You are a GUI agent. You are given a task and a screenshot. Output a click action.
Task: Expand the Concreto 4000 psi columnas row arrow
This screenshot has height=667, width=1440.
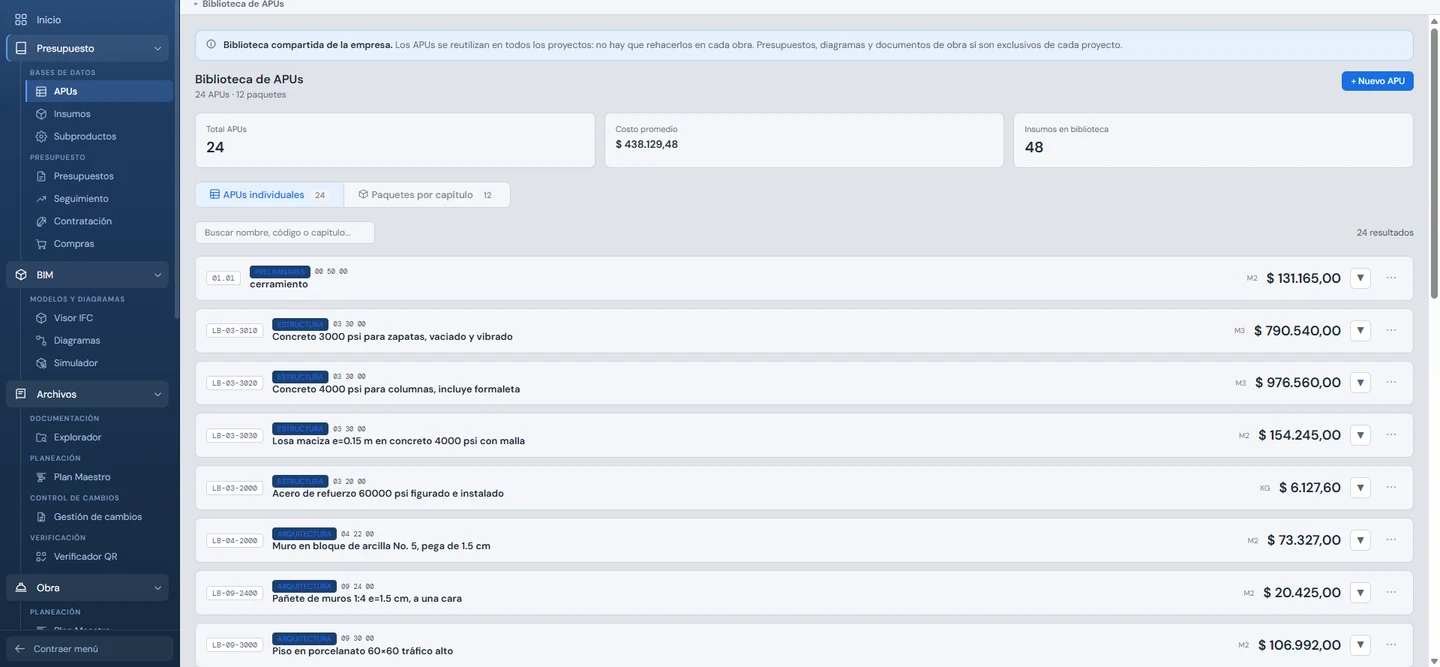point(1360,382)
